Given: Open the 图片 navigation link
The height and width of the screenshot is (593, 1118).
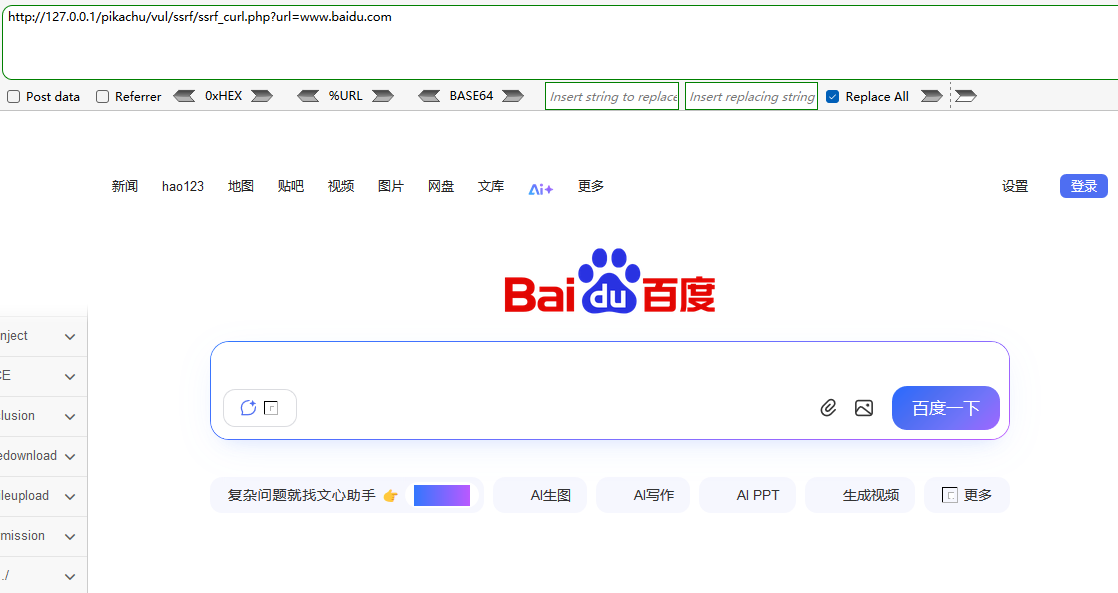Looking at the screenshot, I should coord(391,186).
